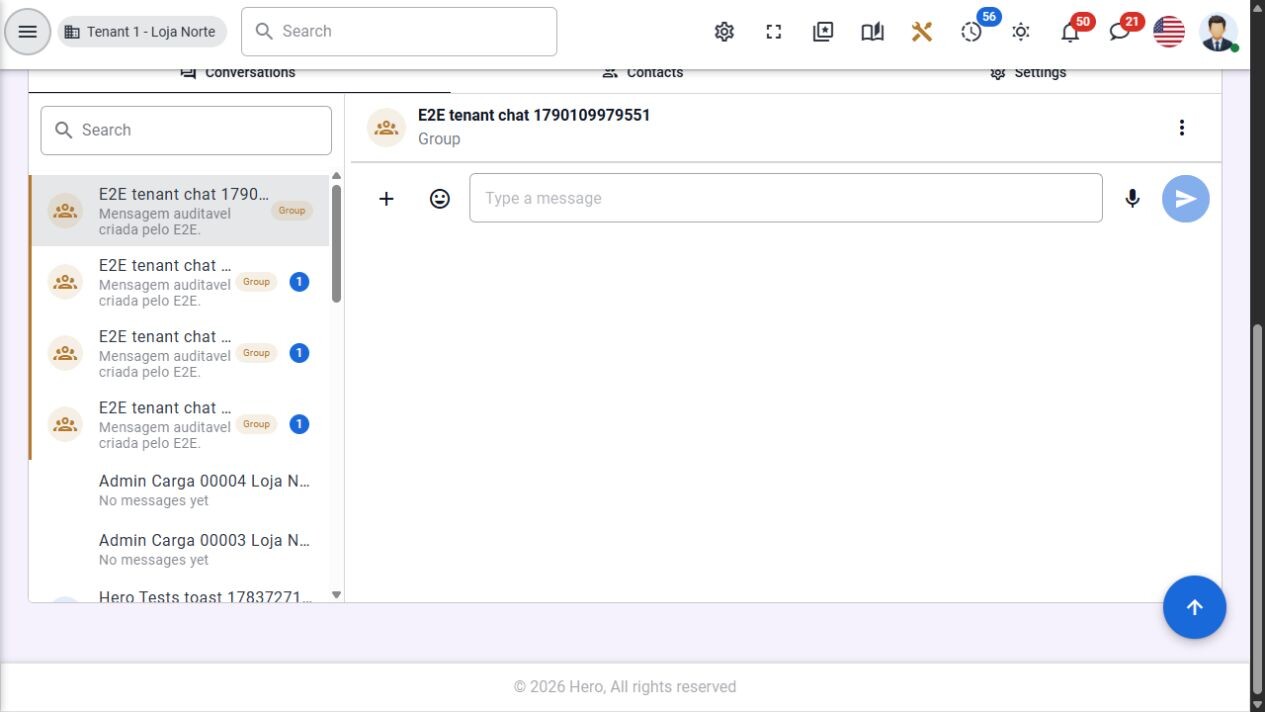Click the conversation list scrollbar thumb
1265x712 pixels.
pyautogui.click(x=336, y=243)
